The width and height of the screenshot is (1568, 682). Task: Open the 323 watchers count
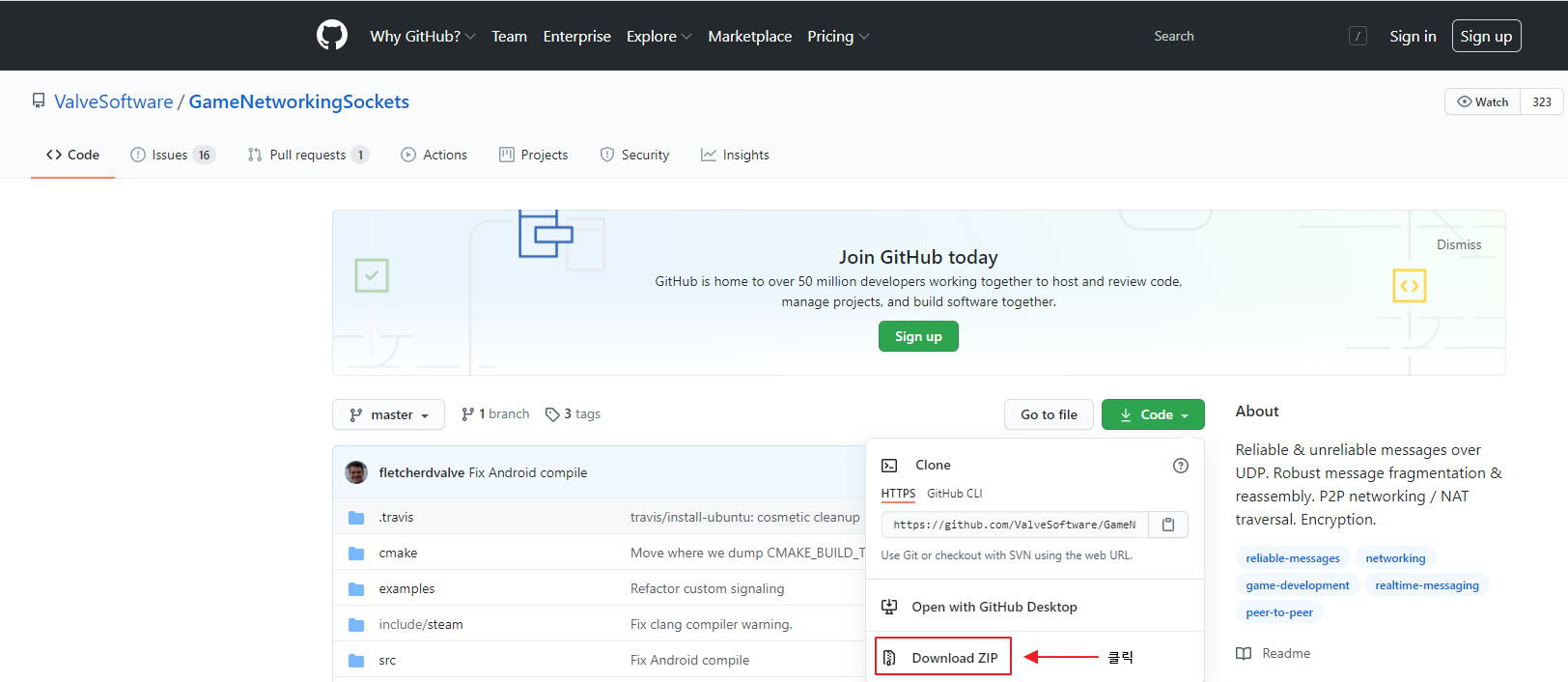[x=1541, y=101]
